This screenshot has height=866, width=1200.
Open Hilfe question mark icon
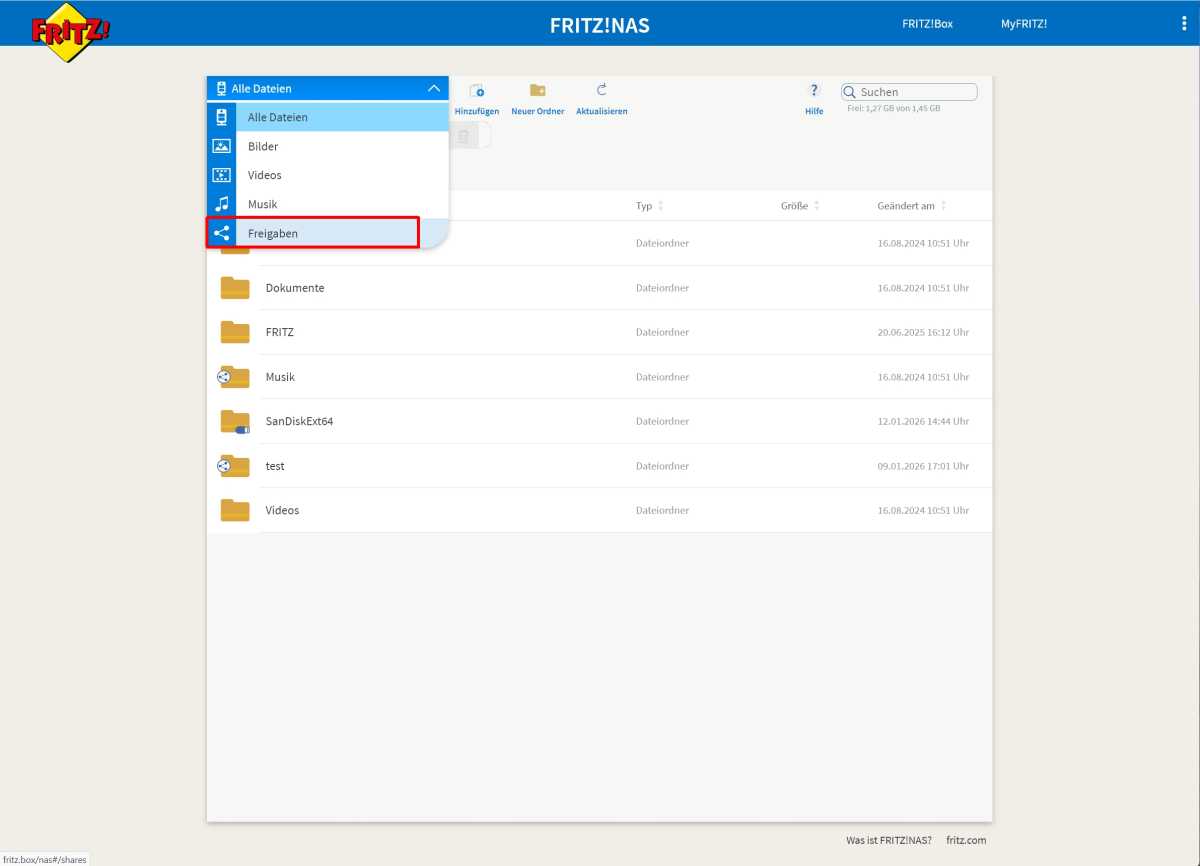click(814, 90)
